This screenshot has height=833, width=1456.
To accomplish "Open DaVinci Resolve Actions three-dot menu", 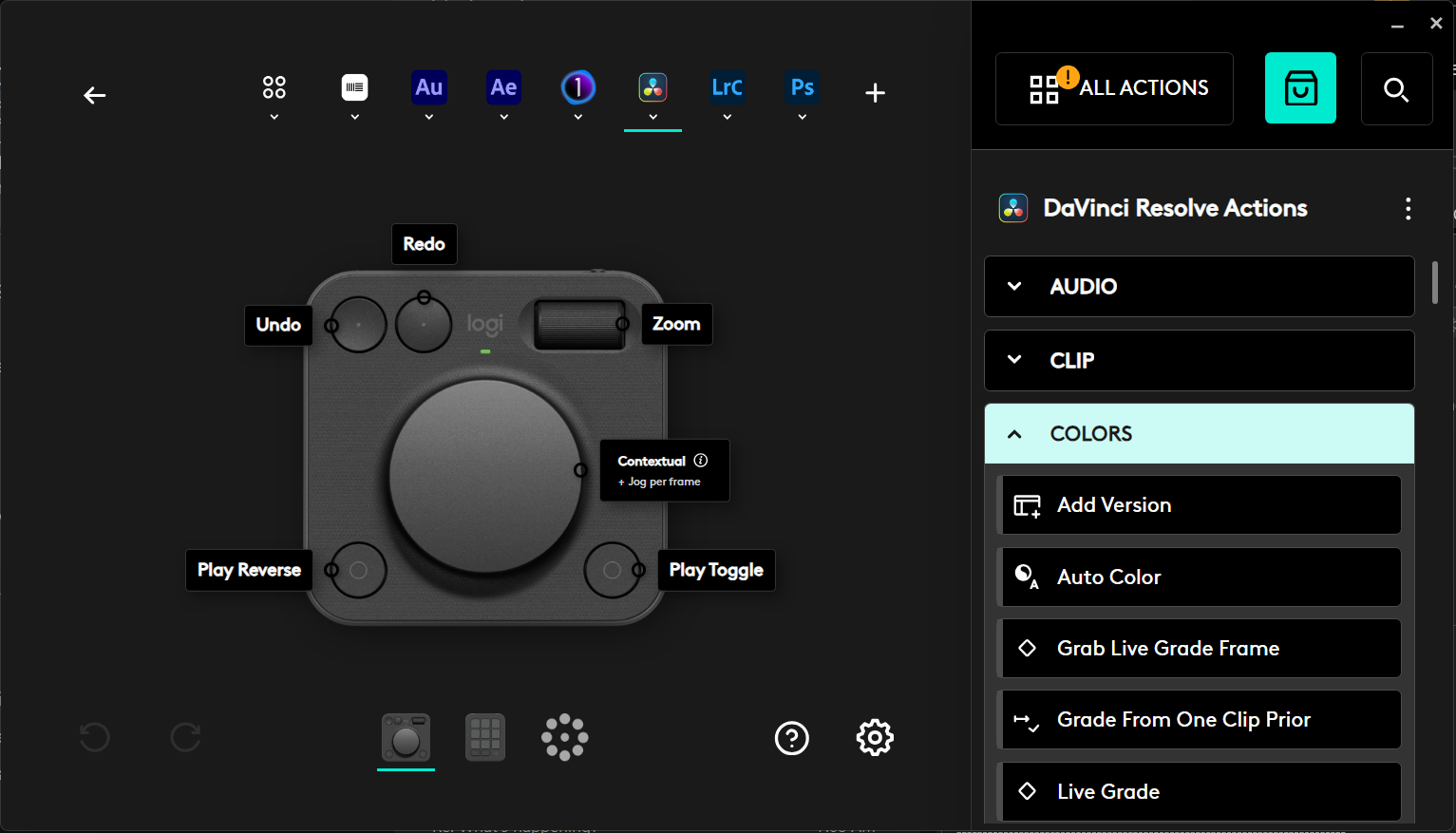I will click(x=1409, y=209).
